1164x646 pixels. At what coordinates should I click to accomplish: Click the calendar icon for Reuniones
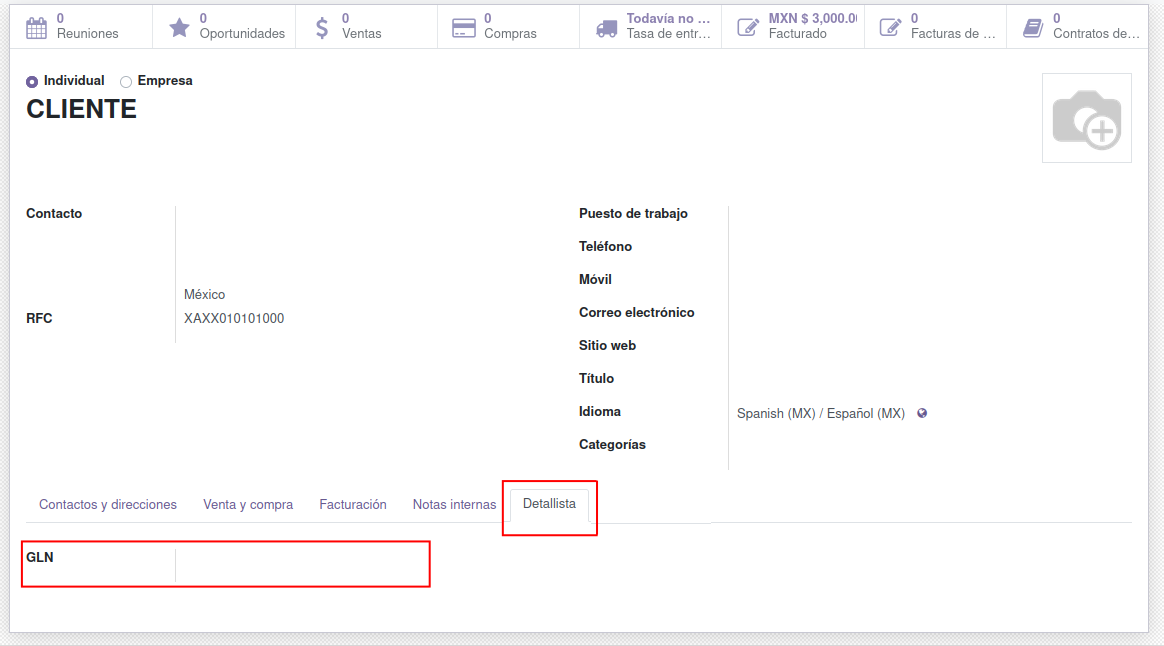point(36,27)
